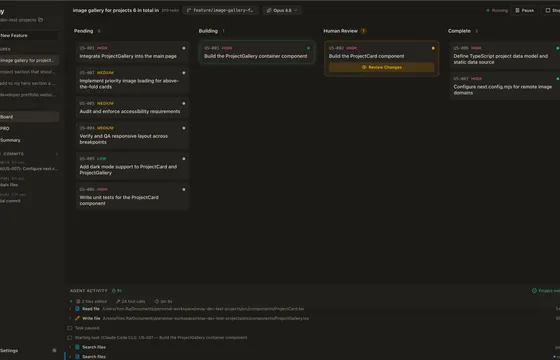
Task: Click the status dot on Implement priority image loading card
Action: pyautogui.click(x=184, y=72)
